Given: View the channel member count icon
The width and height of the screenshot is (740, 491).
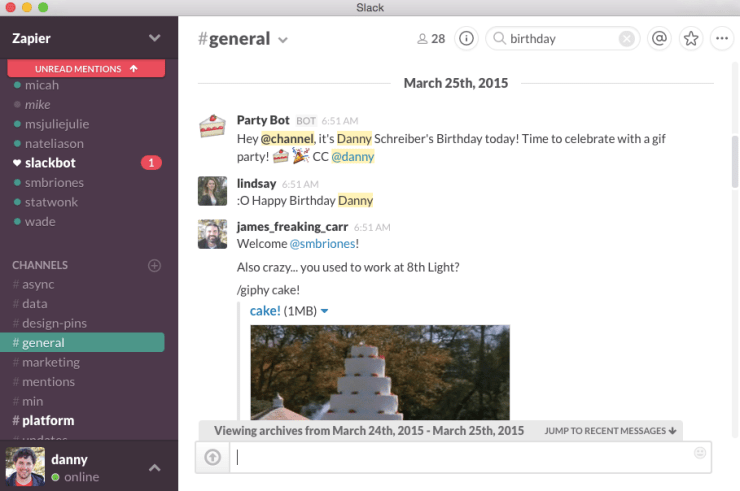Looking at the screenshot, I should [431, 39].
